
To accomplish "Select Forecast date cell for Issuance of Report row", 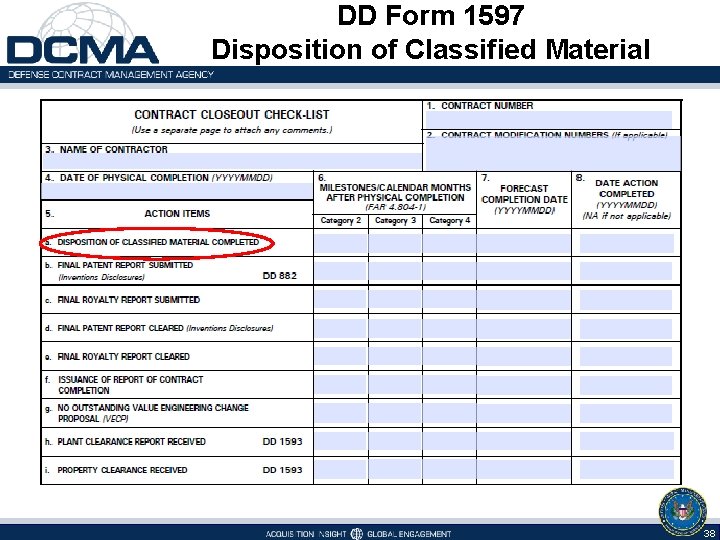I will pos(524,385).
